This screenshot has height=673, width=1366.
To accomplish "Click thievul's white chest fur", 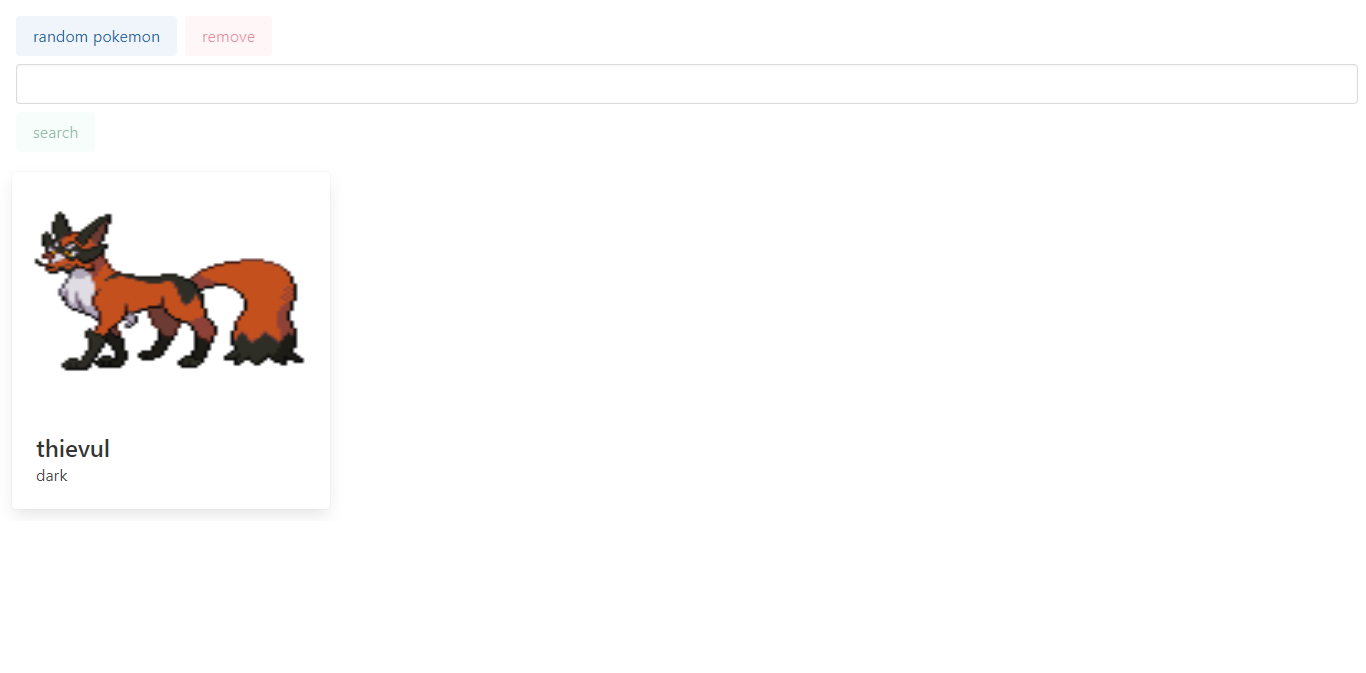I will click(80, 295).
